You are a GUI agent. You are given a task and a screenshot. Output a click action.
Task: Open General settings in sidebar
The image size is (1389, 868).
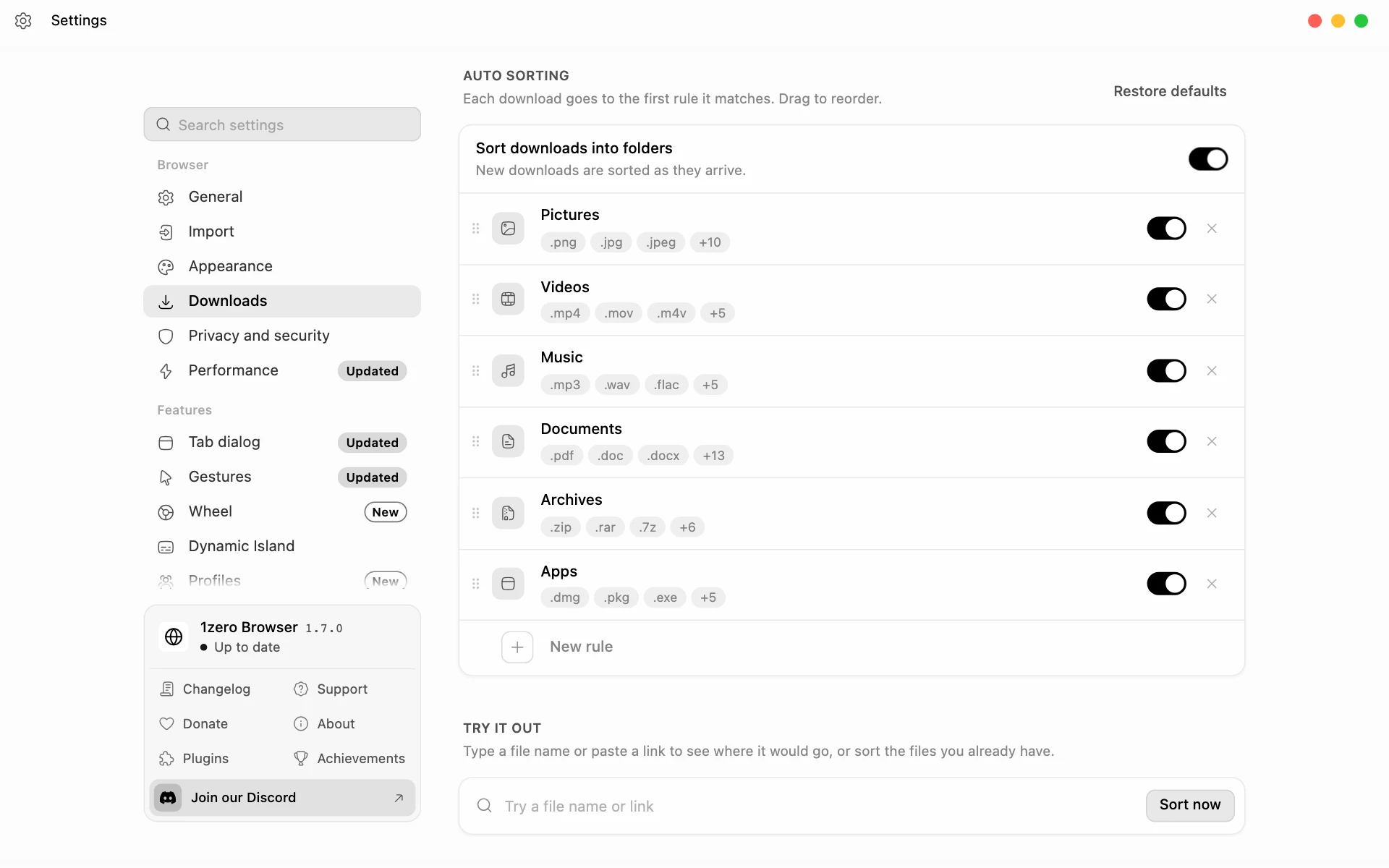tap(282, 197)
